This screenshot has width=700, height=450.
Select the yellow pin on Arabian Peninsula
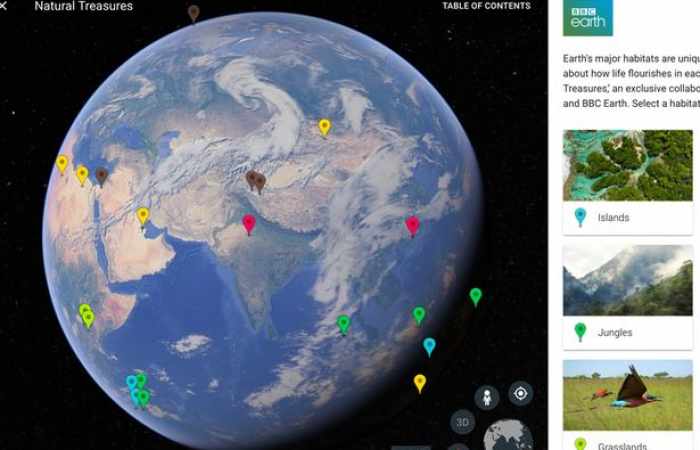[x=143, y=216]
